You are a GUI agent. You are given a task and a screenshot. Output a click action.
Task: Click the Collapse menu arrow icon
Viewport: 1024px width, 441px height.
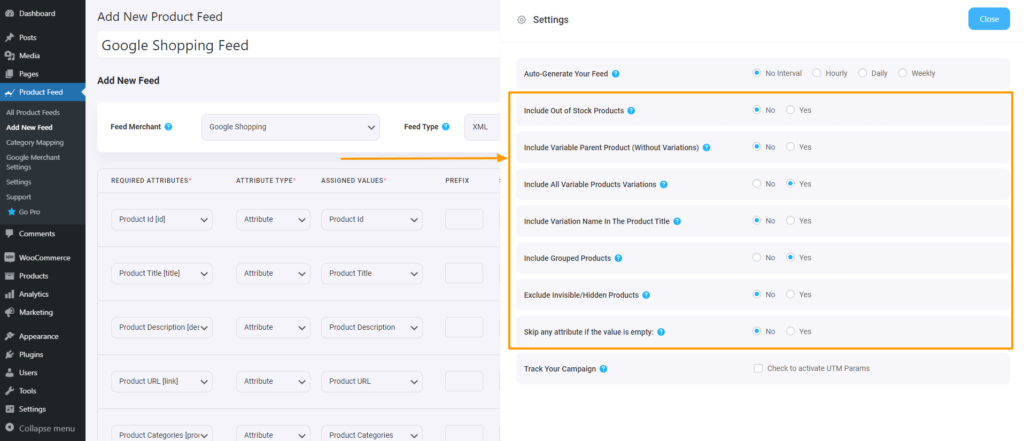(10, 429)
